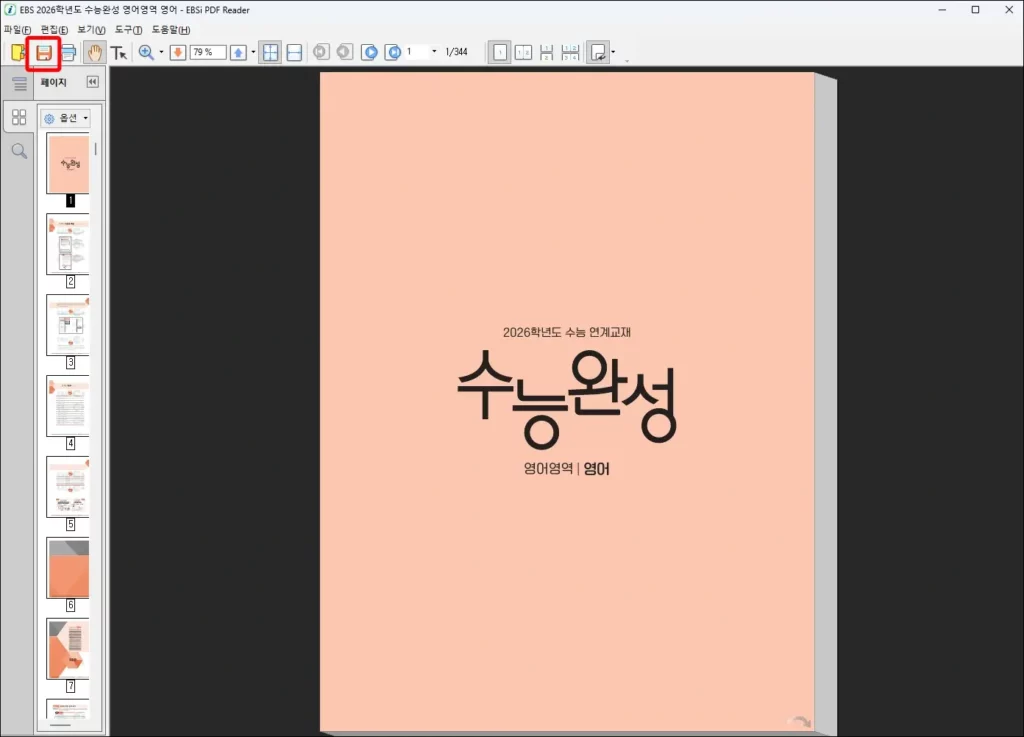1024x737 pixels.
Task: Click the zoom out down-arrow button
Action: pyautogui.click(x=178, y=52)
